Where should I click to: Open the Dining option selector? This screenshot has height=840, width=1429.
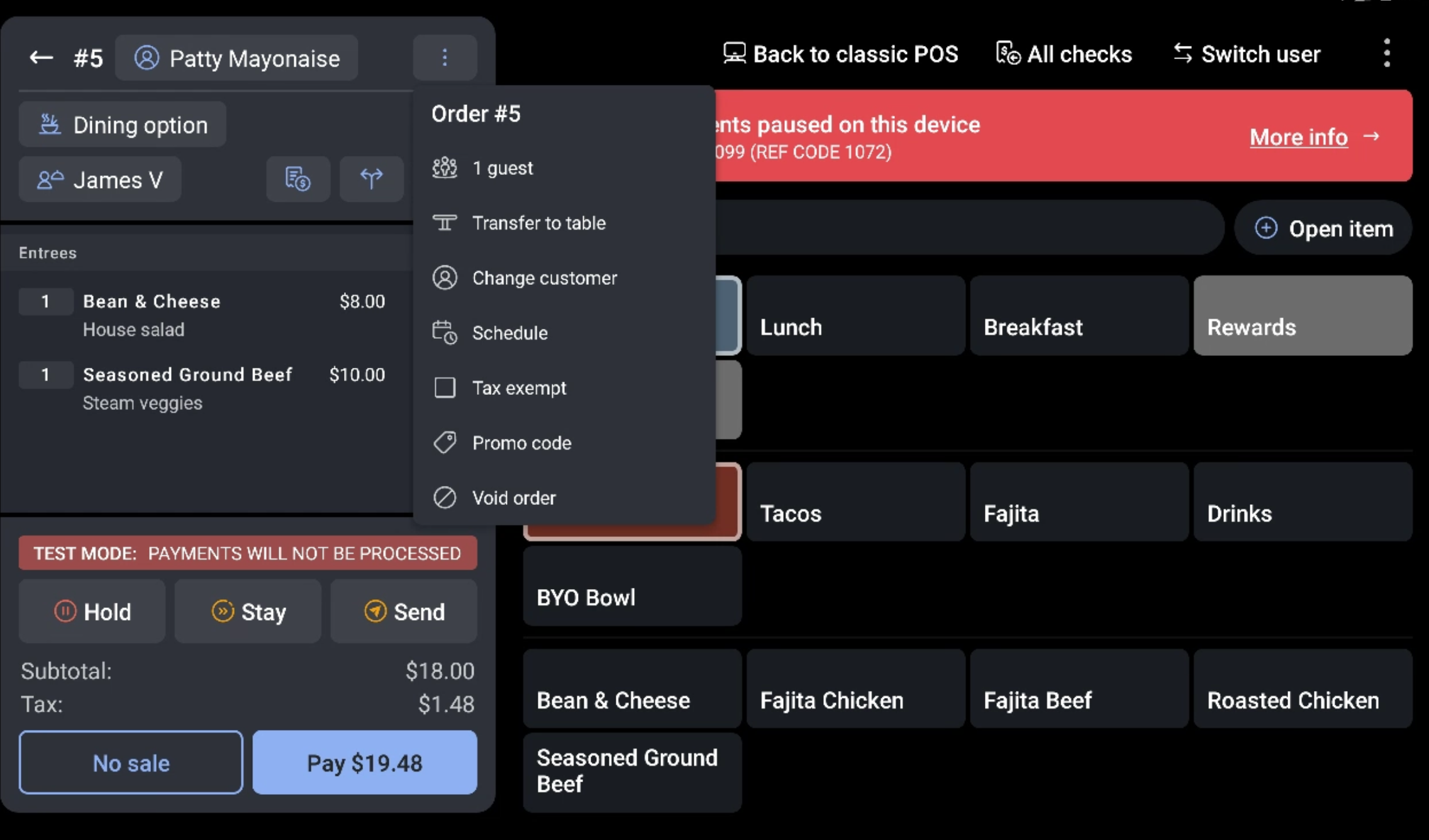pos(123,125)
